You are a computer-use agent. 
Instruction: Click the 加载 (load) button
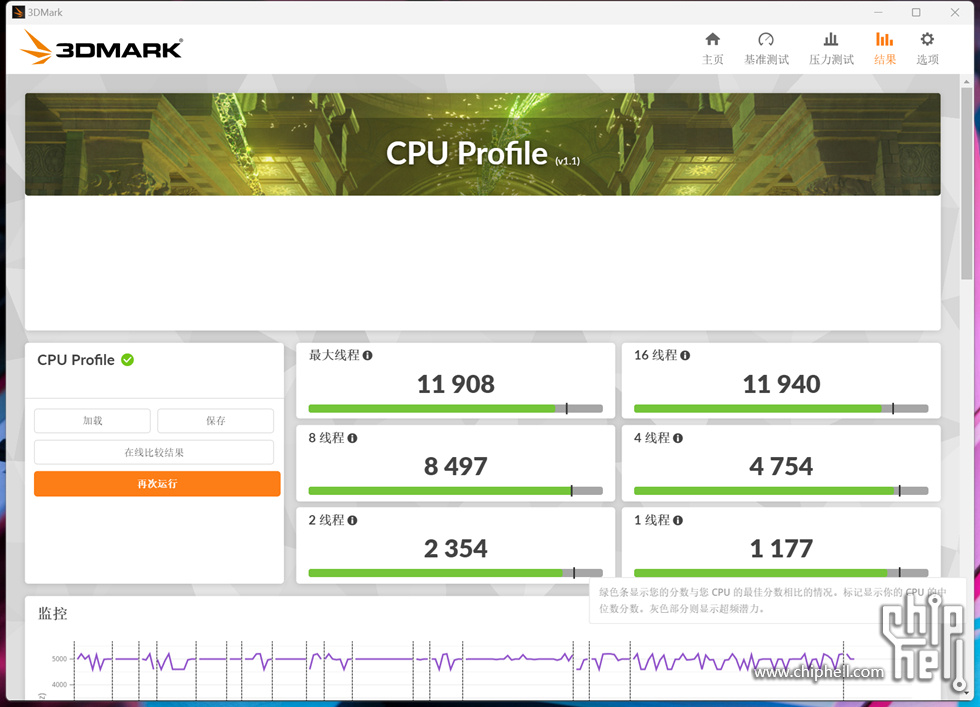(x=92, y=421)
